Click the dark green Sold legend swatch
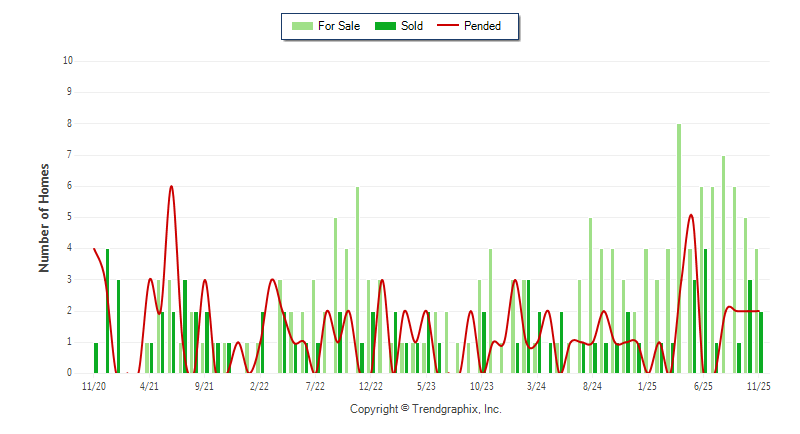 (383, 26)
